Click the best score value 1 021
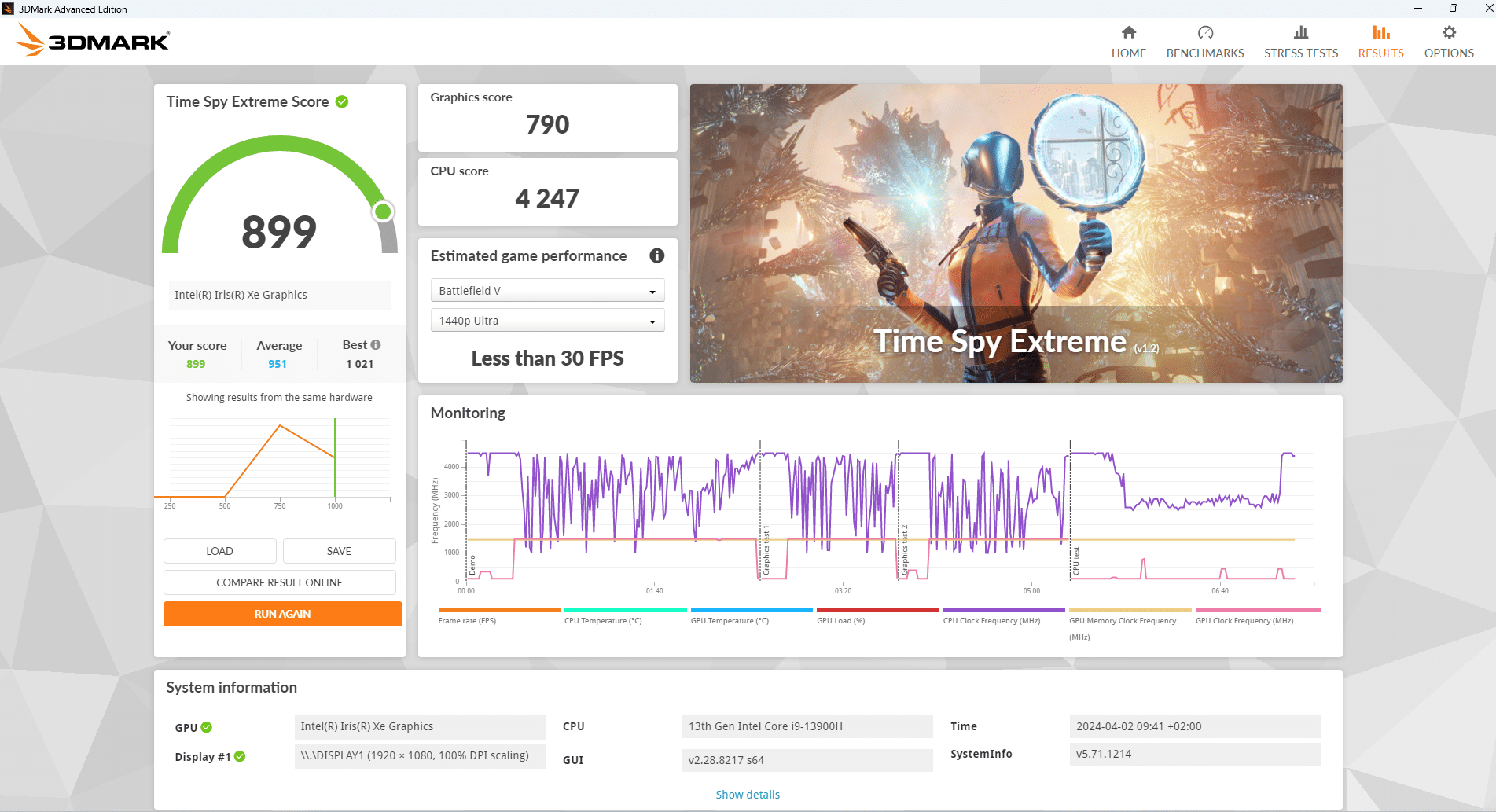This screenshot has height=812, width=1496. (x=359, y=364)
